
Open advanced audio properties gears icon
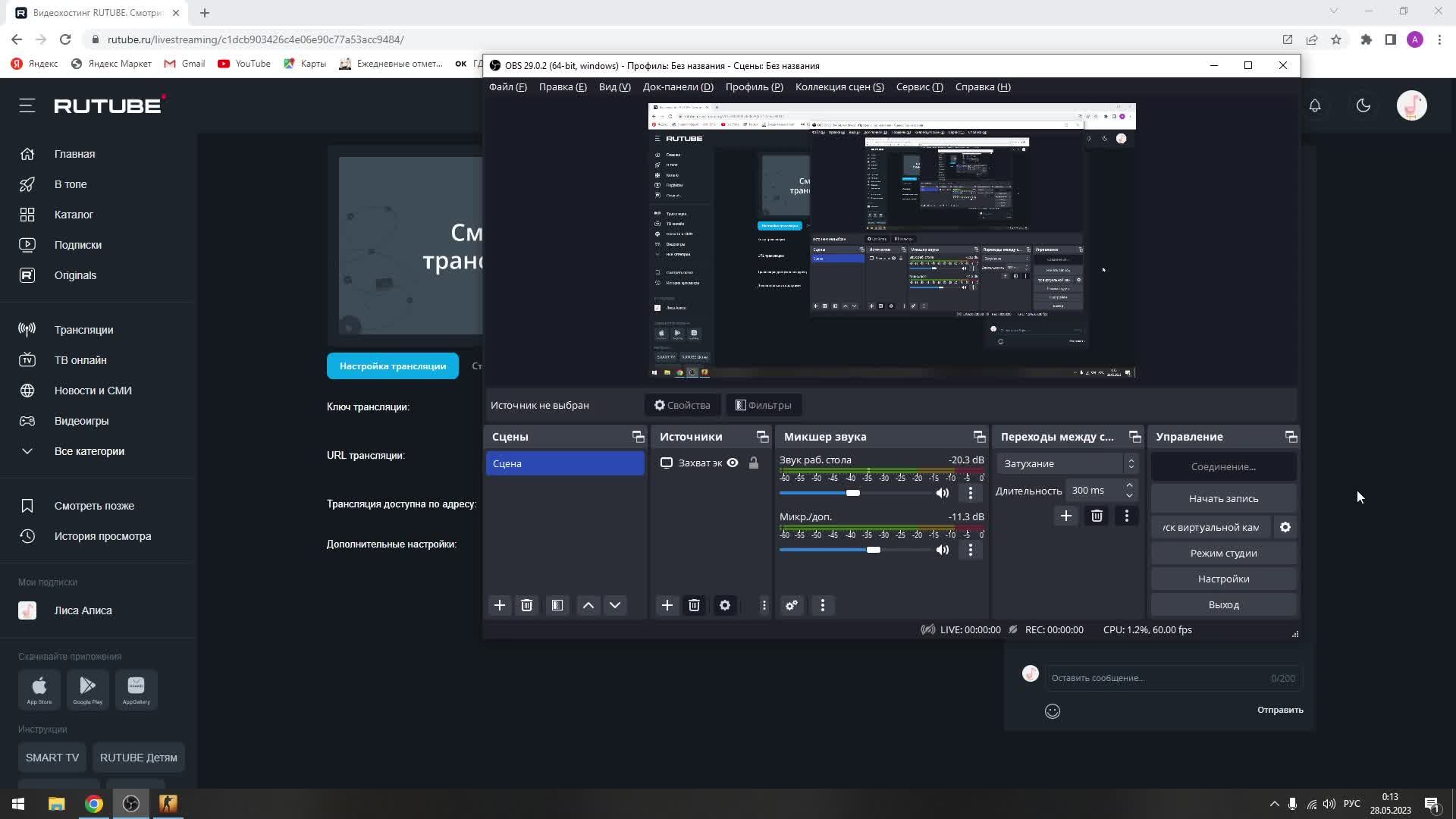coord(792,605)
